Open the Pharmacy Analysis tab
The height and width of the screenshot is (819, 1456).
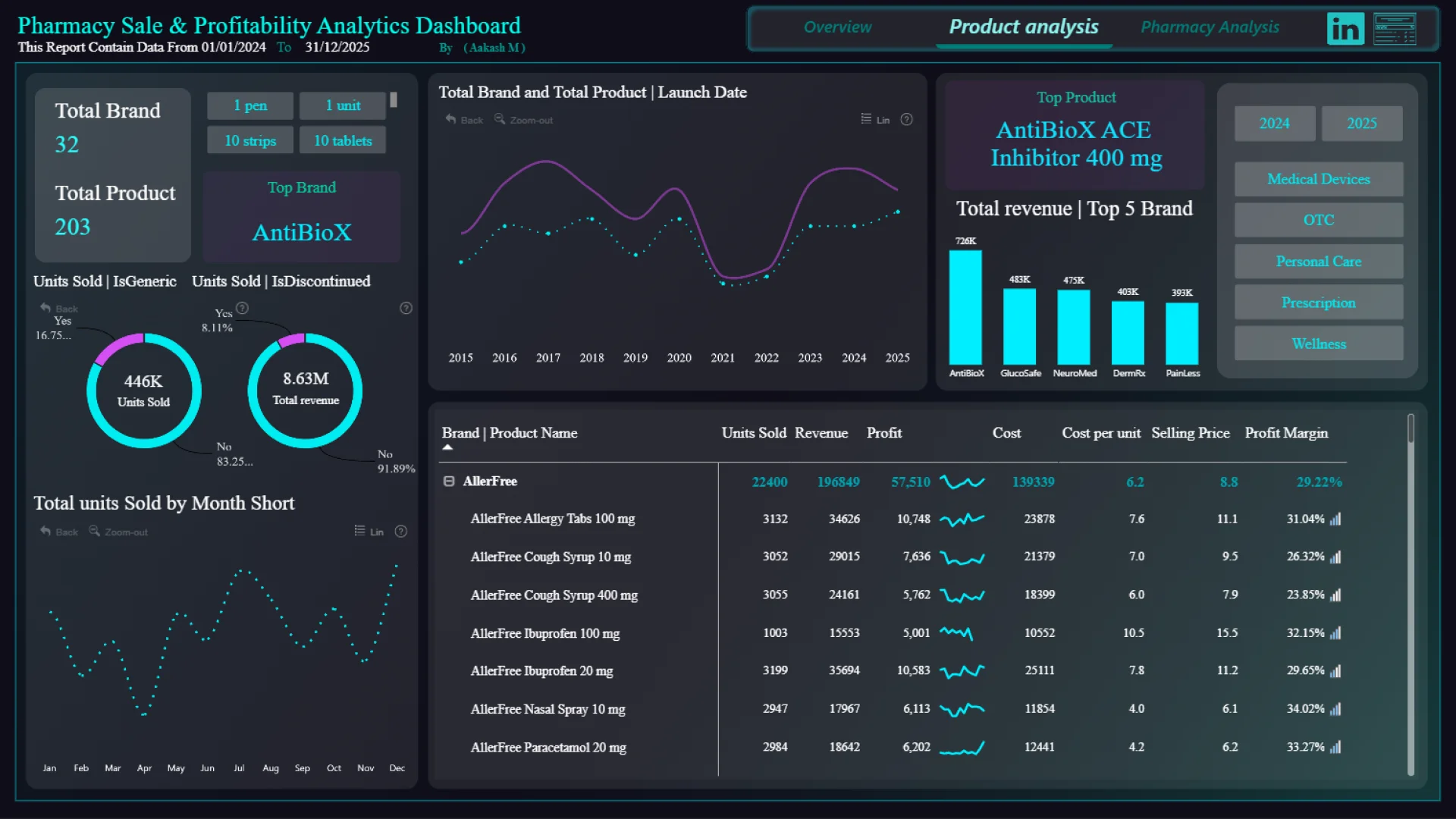(x=1210, y=27)
